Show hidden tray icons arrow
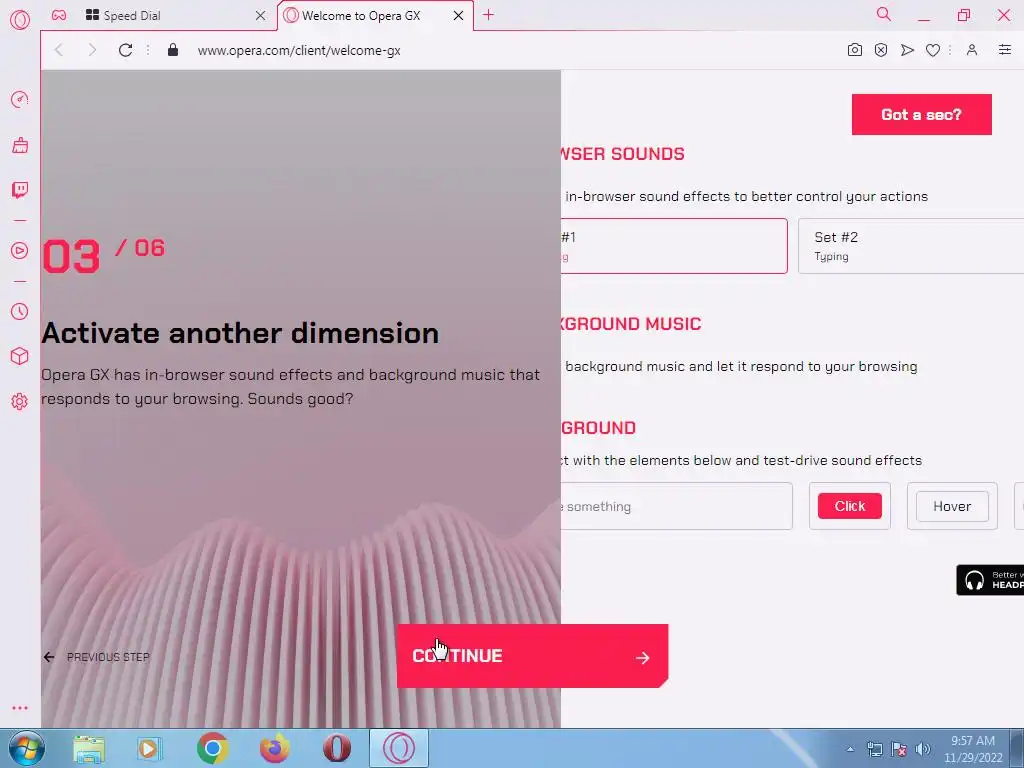 pyautogui.click(x=850, y=749)
